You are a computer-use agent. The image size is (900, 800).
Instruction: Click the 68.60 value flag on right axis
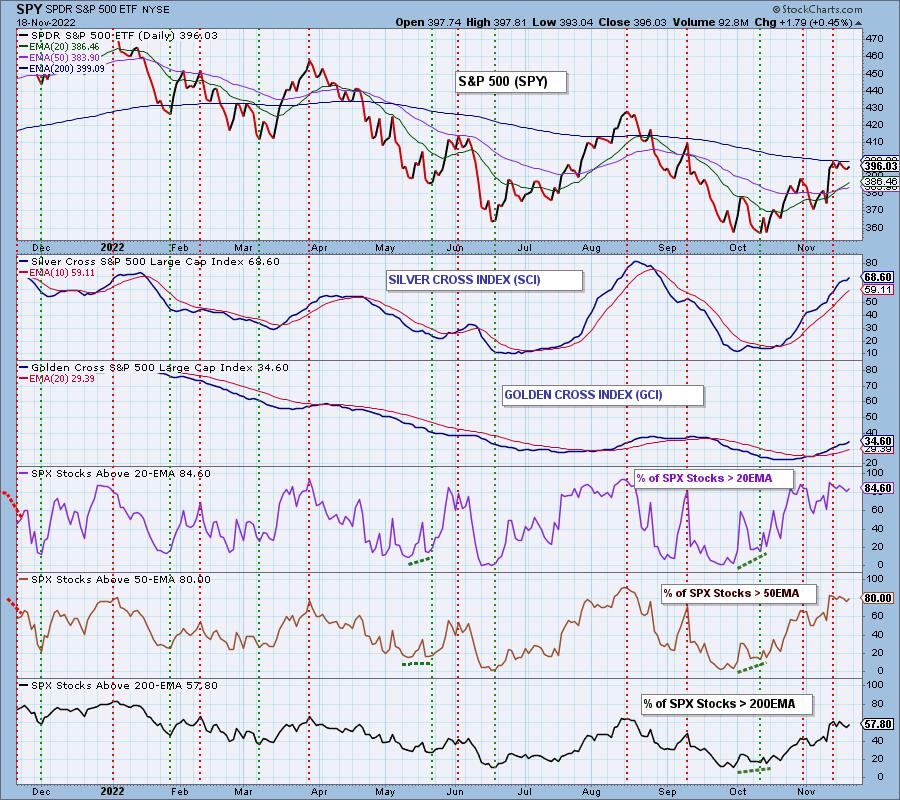(878, 277)
